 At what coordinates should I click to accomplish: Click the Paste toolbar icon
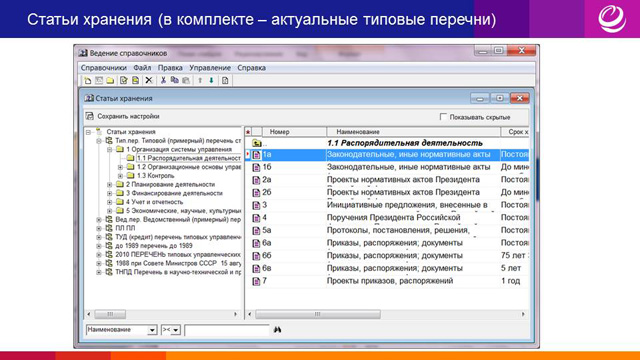pos(186,80)
